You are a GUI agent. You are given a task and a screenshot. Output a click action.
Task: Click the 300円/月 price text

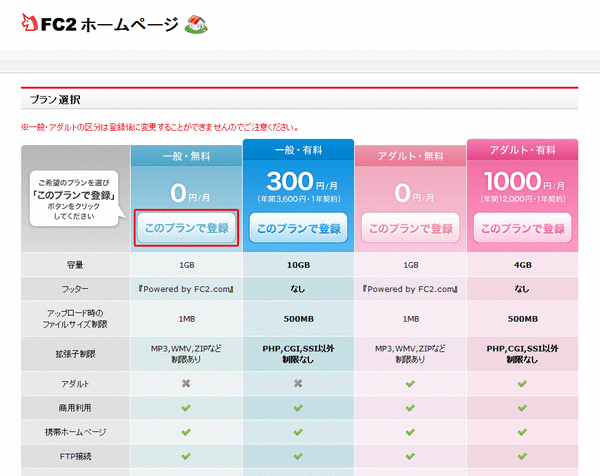(302, 181)
